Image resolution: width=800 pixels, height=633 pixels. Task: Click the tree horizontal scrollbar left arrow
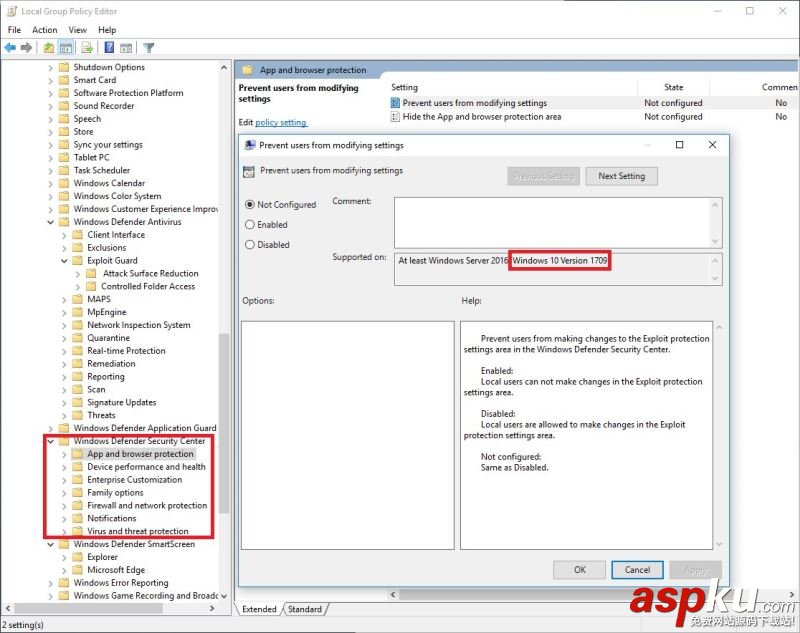pyautogui.click(x=8, y=609)
